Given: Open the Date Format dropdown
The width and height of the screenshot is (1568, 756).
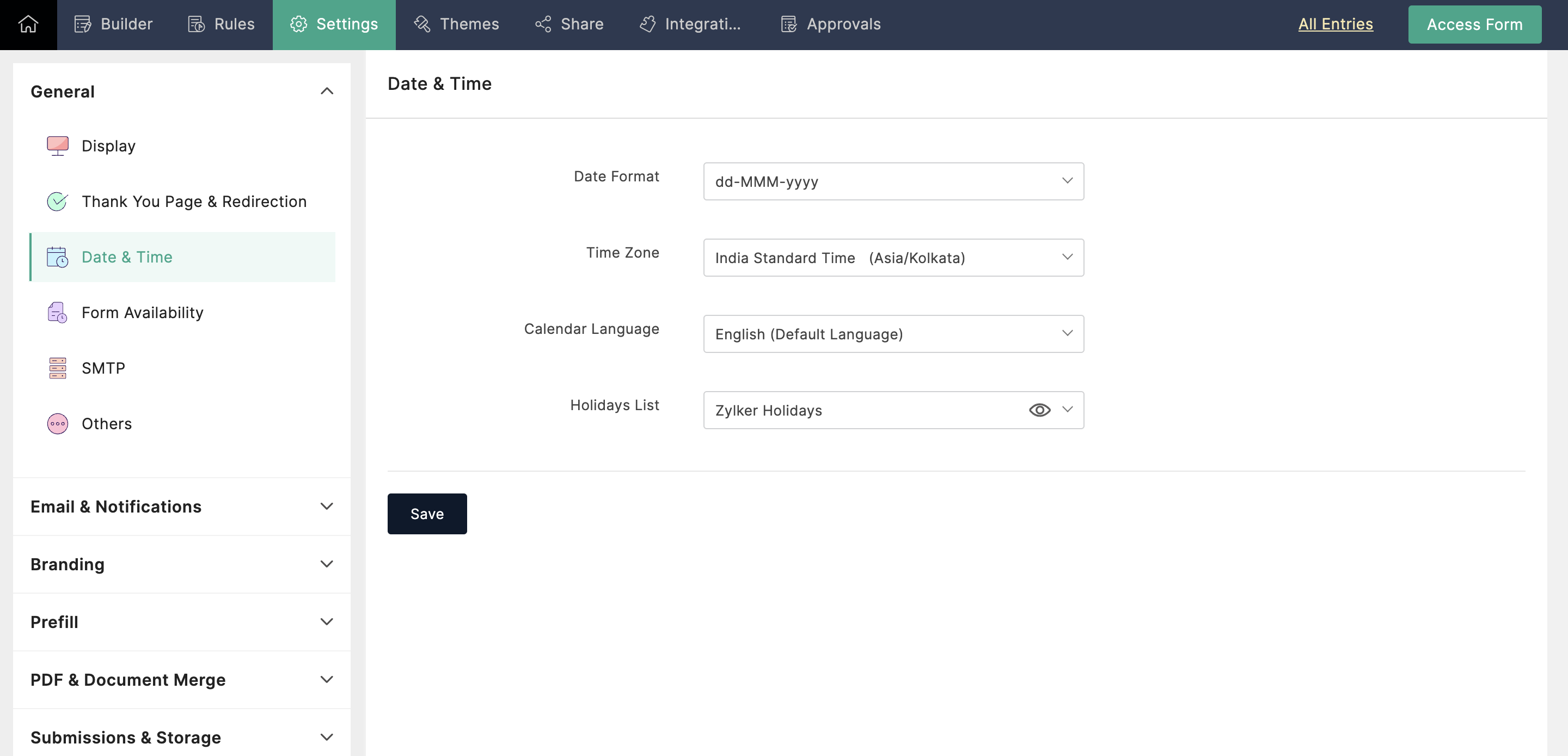Looking at the screenshot, I should [x=893, y=181].
